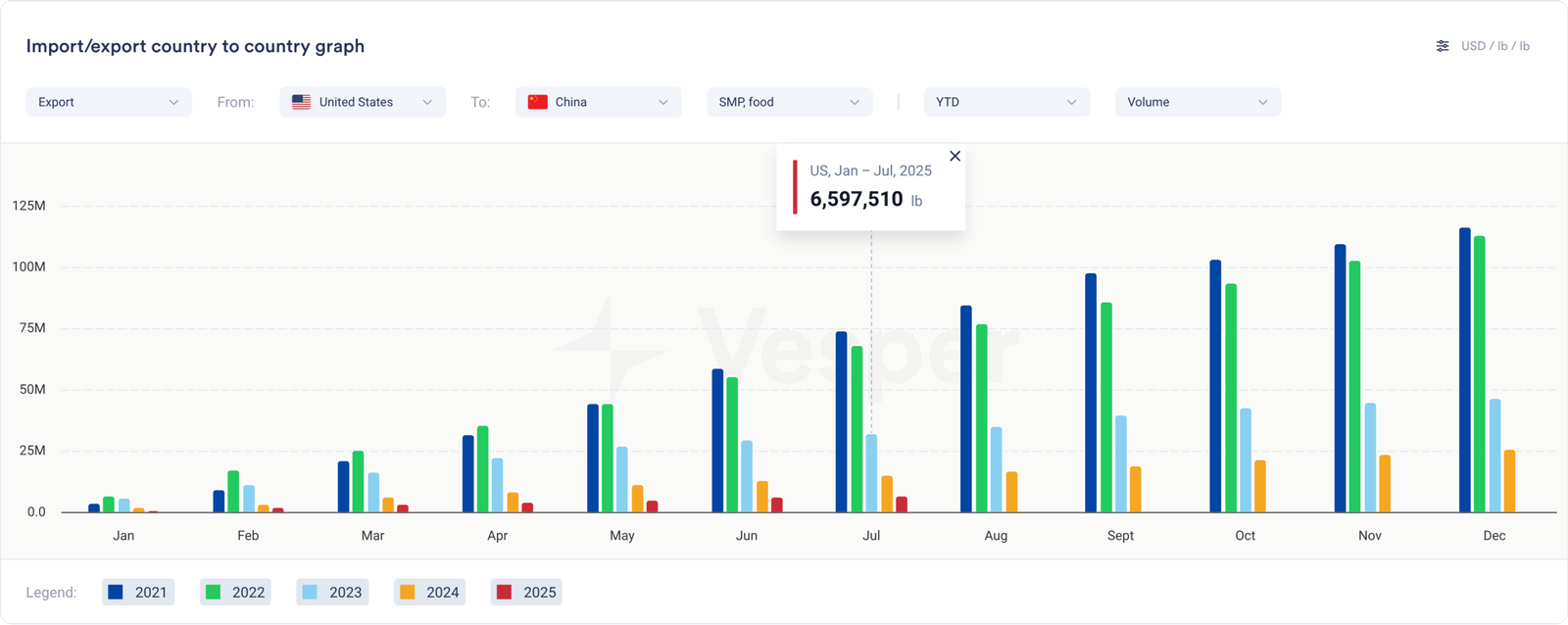Image resolution: width=1568 pixels, height=625 pixels.
Task: Open the Export trade direction dropdown
Action: coord(108,102)
